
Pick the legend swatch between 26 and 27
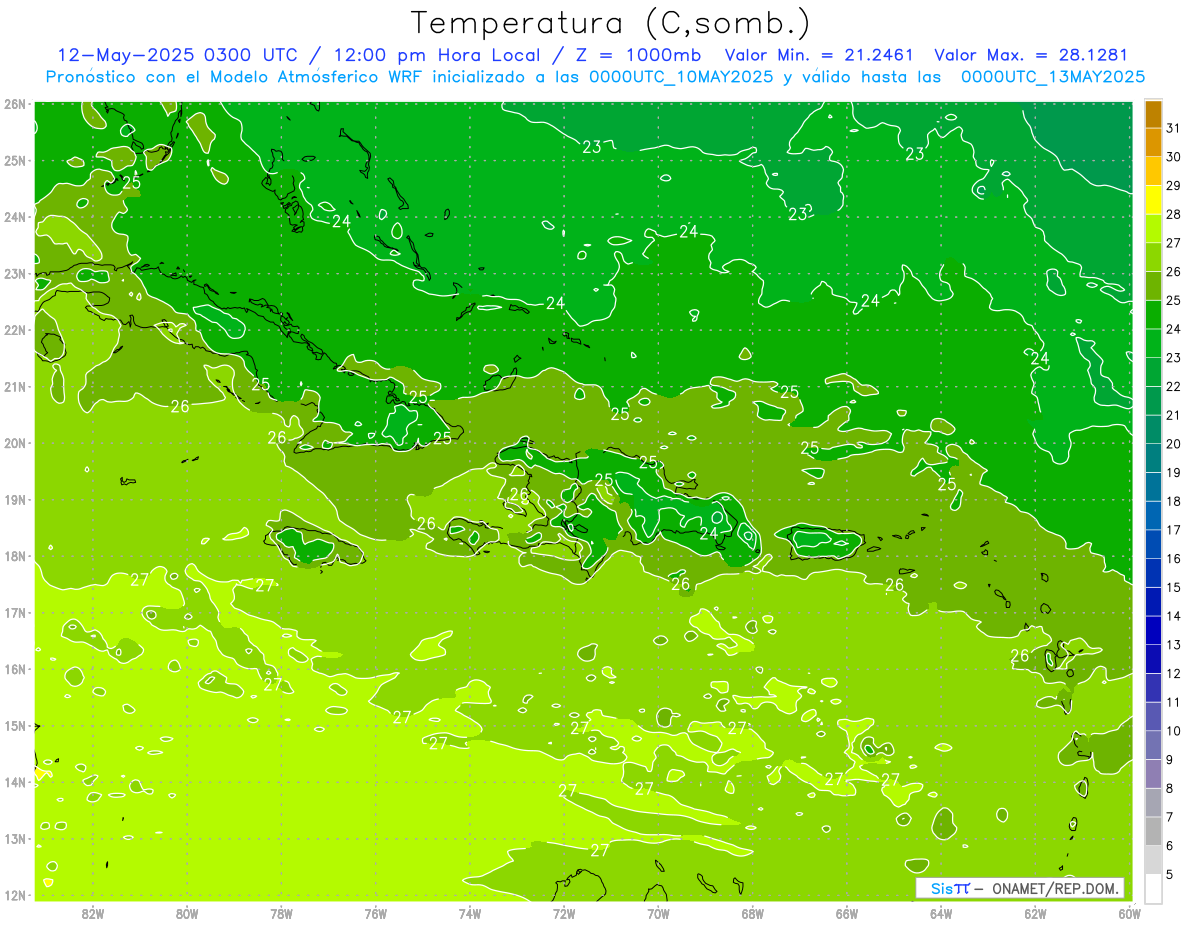tap(1153, 257)
